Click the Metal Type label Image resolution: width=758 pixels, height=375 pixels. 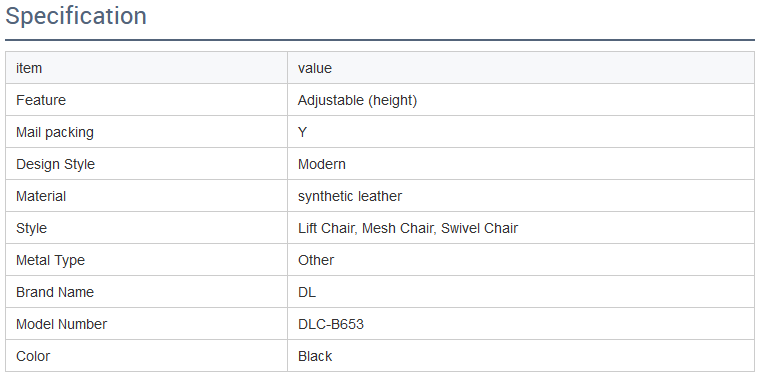tap(50, 260)
